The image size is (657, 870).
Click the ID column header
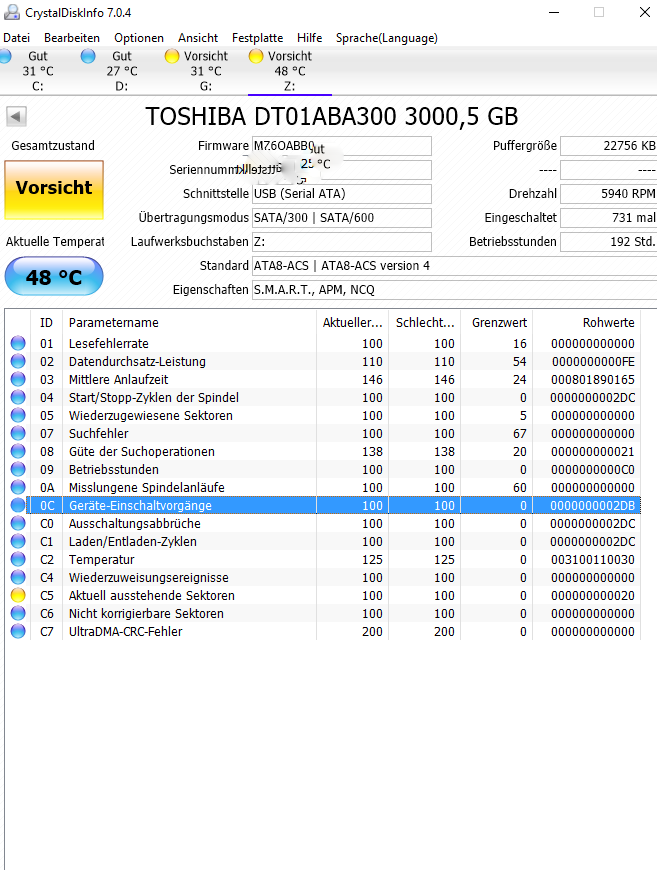pos(47,322)
